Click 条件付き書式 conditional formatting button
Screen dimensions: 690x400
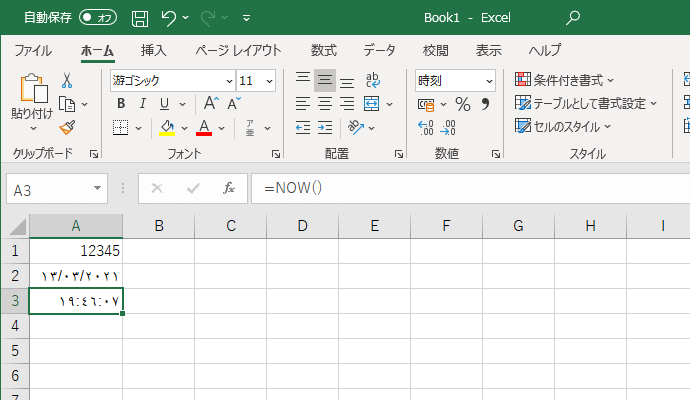coord(564,80)
